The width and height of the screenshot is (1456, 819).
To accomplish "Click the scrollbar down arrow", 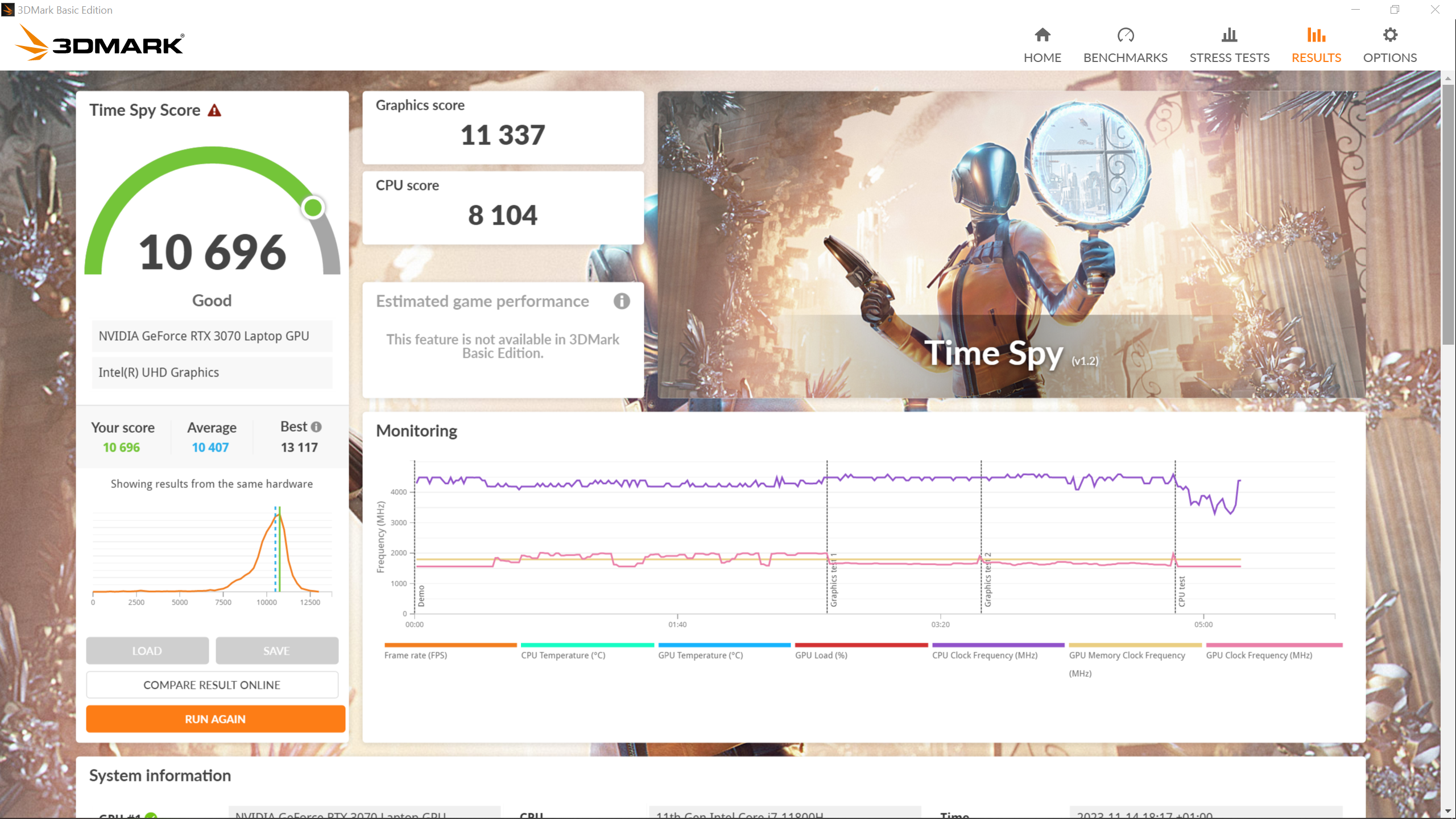I will (x=1448, y=811).
